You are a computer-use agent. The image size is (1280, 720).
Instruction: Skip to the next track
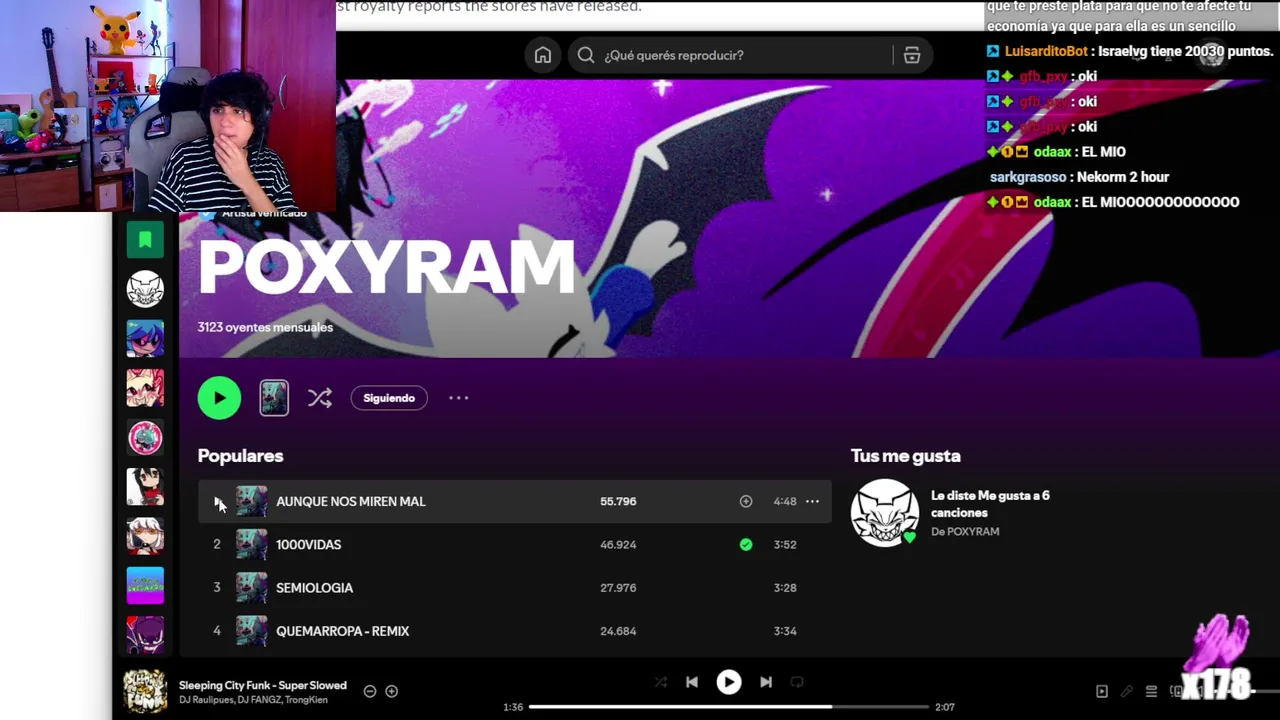coord(766,682)
